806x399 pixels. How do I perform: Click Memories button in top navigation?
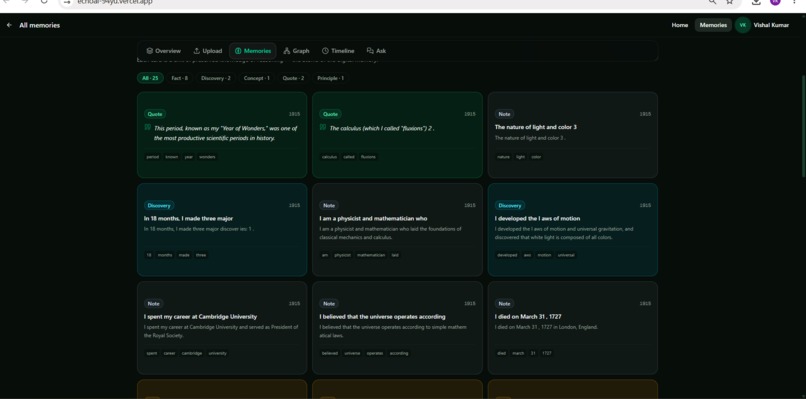point(713,25)
